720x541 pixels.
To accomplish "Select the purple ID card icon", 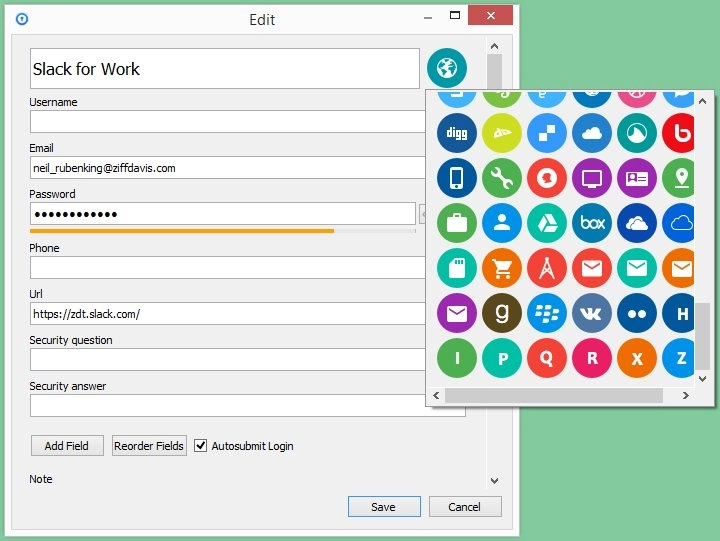I will pyautogui.click(x=637, y=178).
